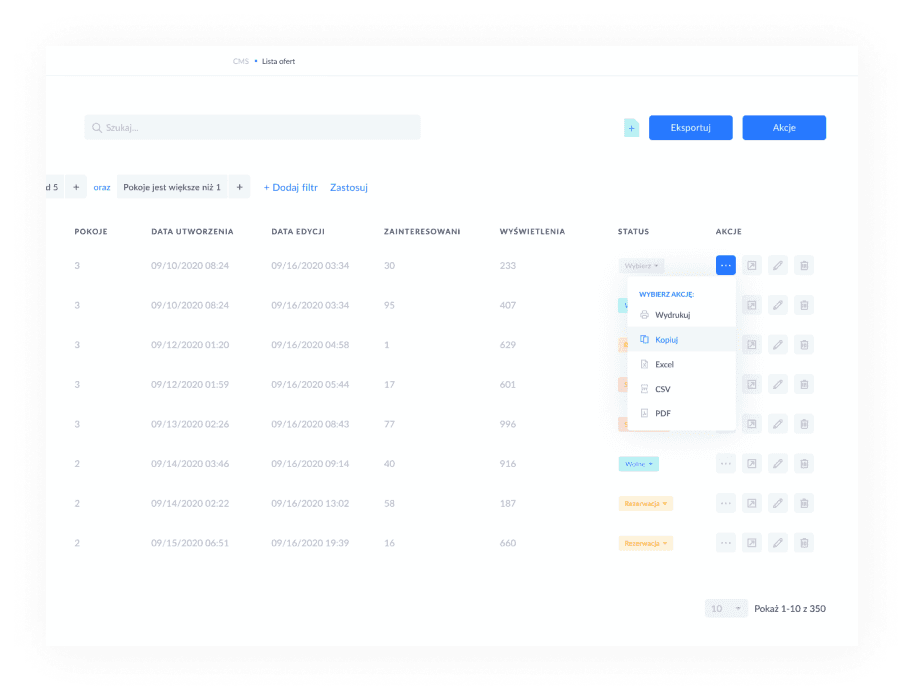Select the PDF export menu option
Viewport: 912px width, 700px height.
[x=662, y=413]
